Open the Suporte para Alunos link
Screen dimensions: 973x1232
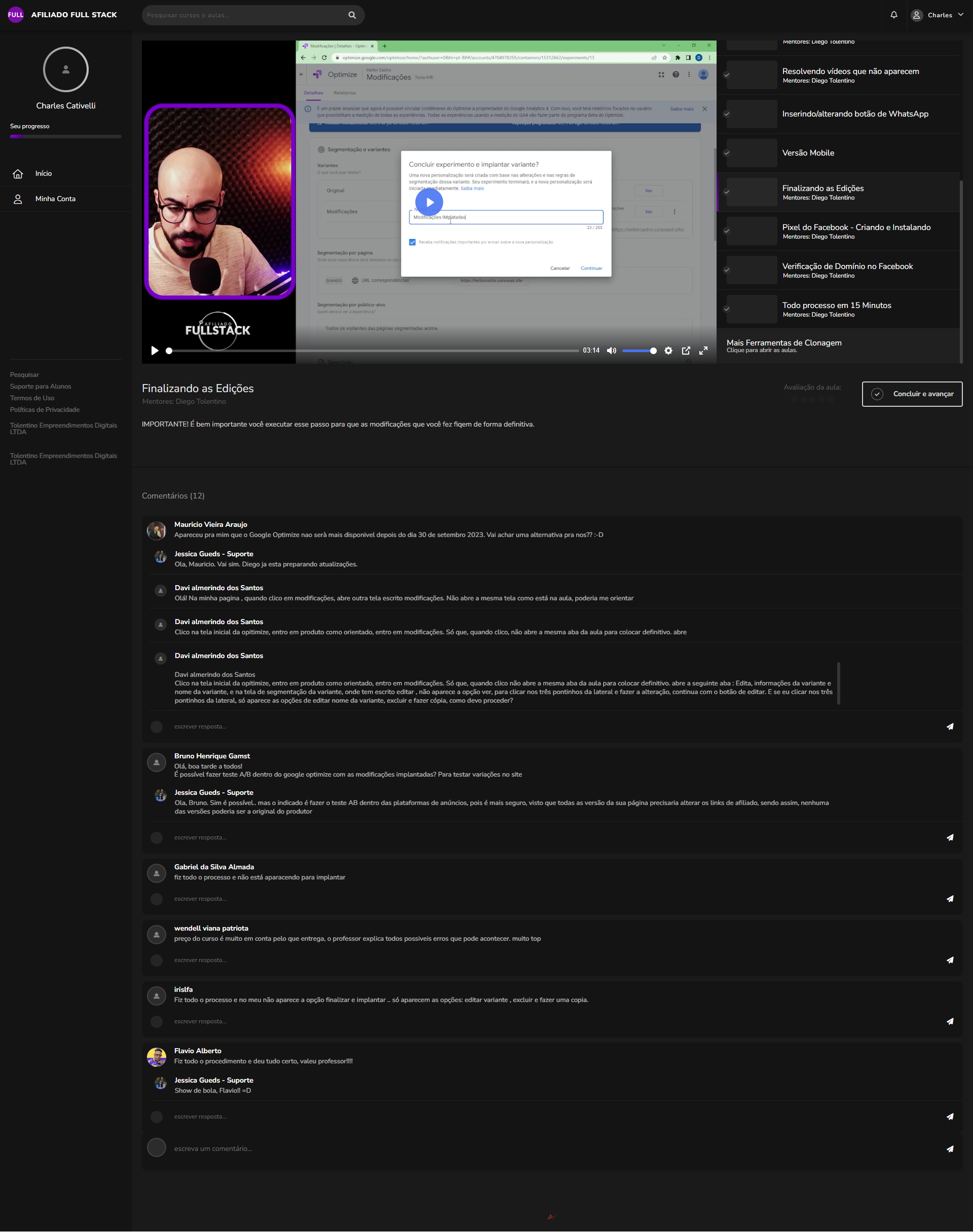(x=41, y=387)
